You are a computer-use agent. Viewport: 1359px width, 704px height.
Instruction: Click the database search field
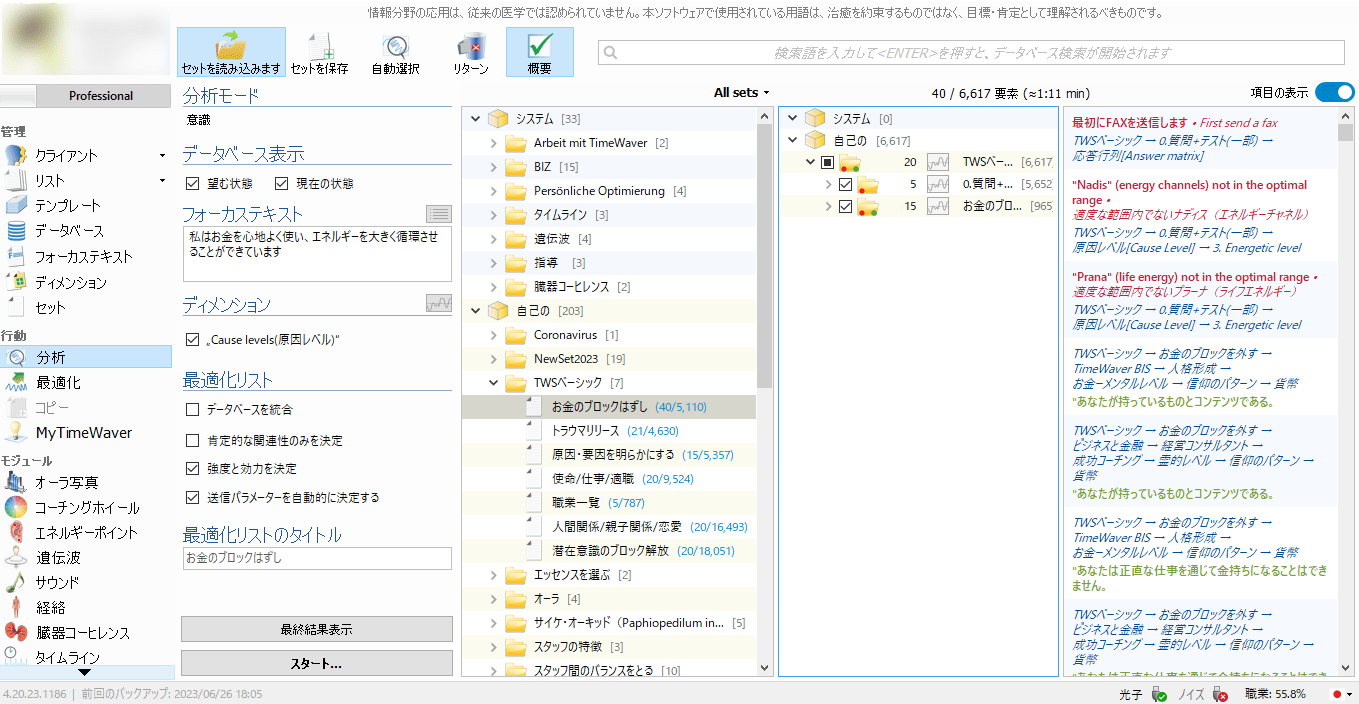[x=971, y=52]
